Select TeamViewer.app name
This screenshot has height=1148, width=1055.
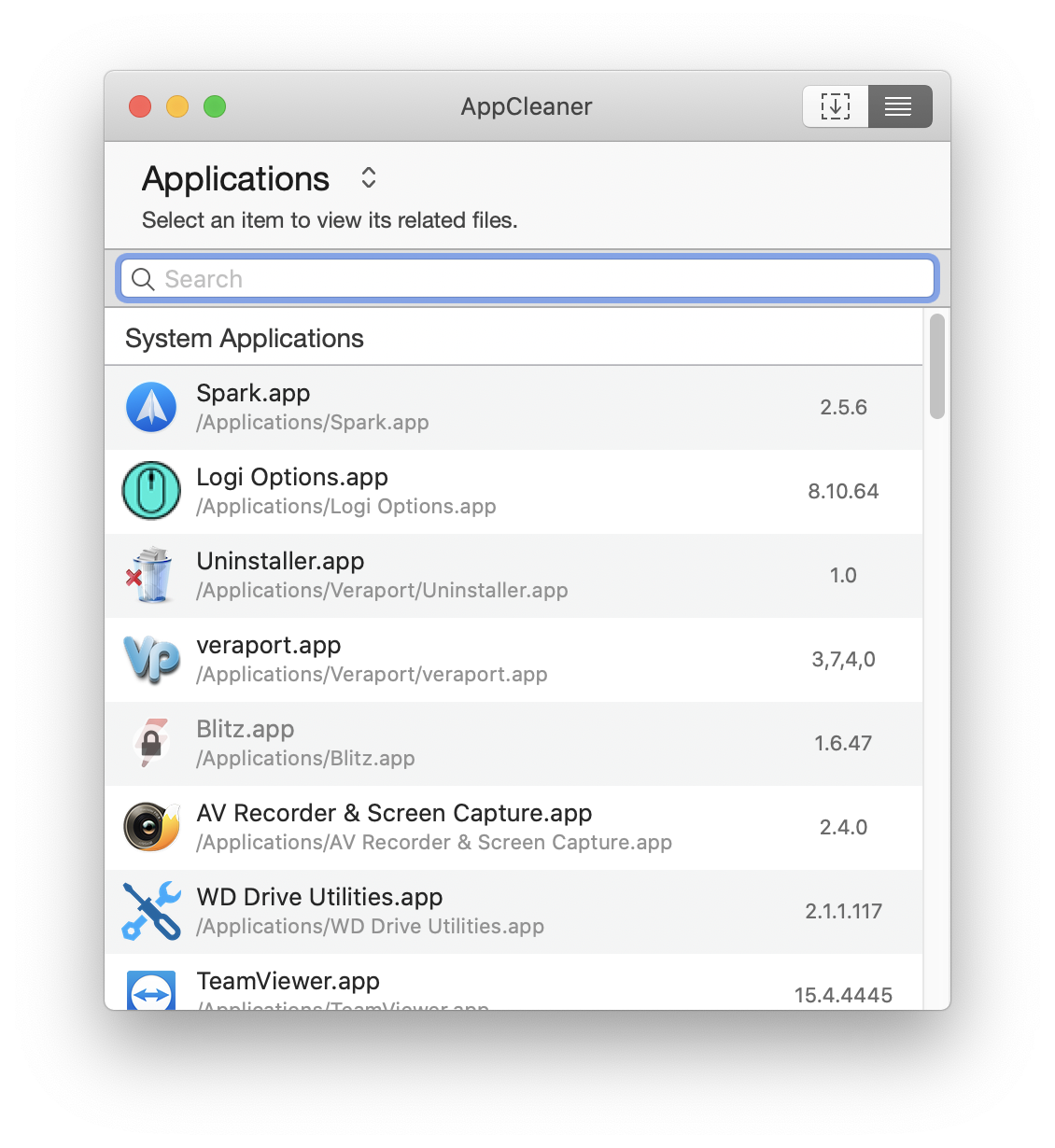coord(288,981)
